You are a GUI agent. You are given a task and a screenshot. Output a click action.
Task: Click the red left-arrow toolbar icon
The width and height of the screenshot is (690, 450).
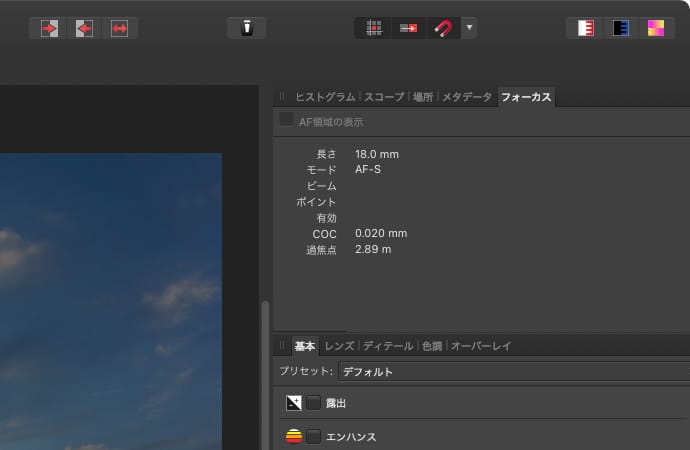(84, 28)
